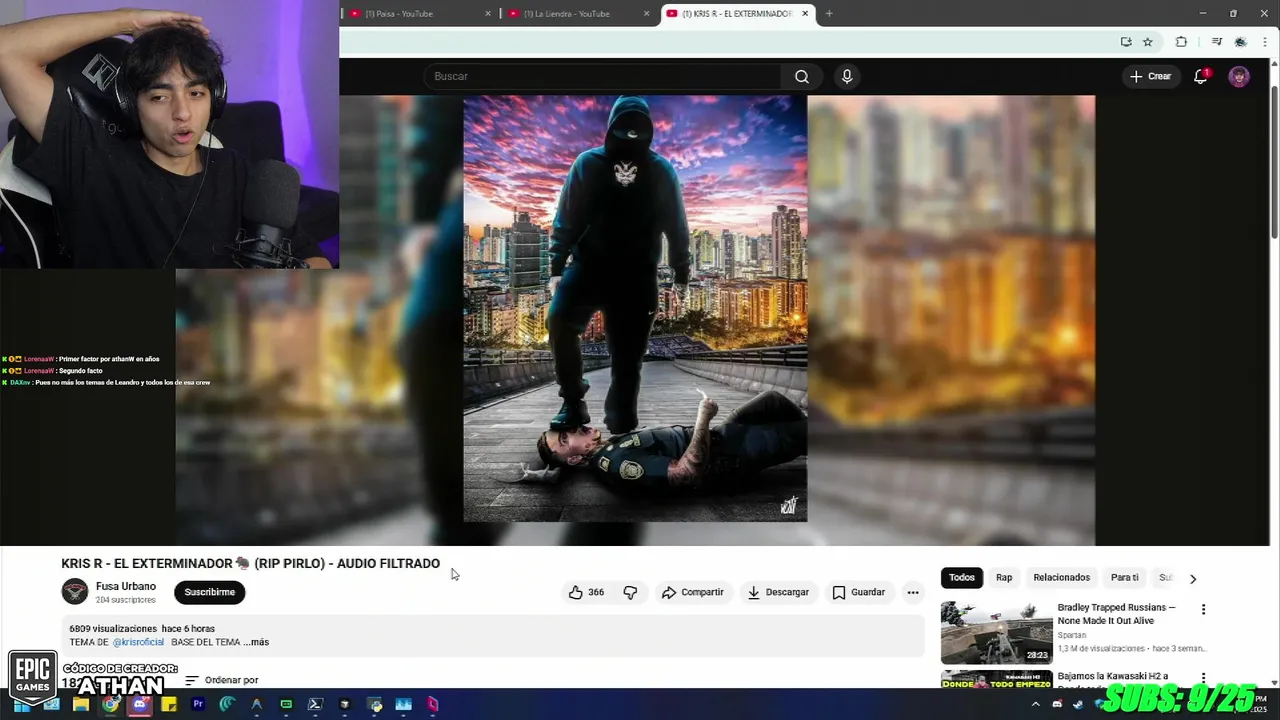Close the Paisa - YouTube tab
Screen dimensions: 1280x720
(x=488, y=14)
